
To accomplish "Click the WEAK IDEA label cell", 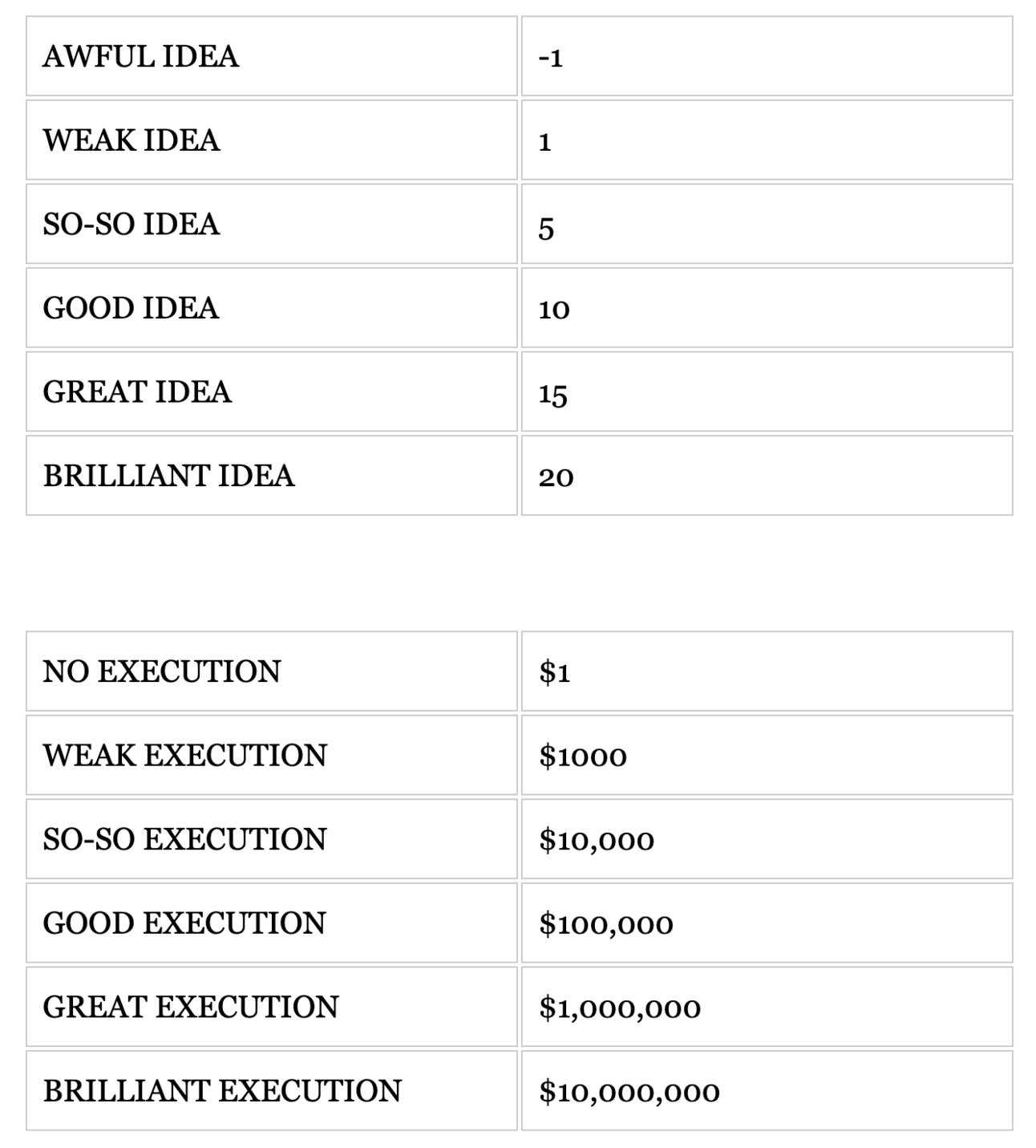I will point(132,140).
